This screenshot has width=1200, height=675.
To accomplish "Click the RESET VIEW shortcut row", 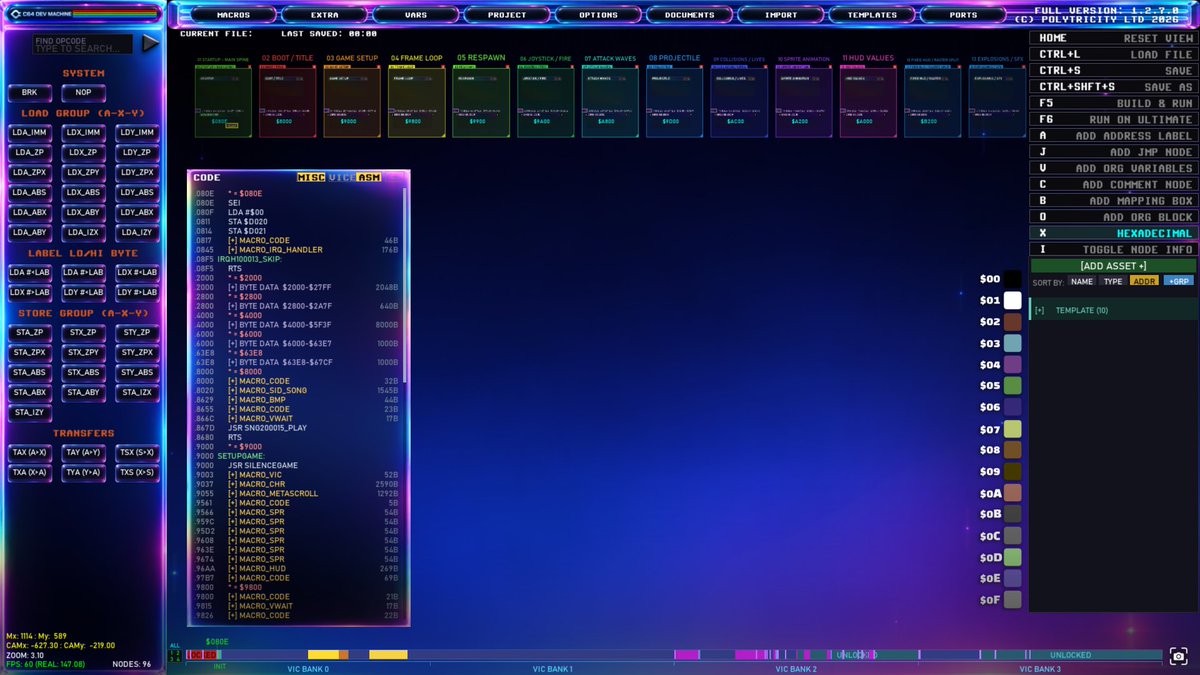I will click(1113, 38).
